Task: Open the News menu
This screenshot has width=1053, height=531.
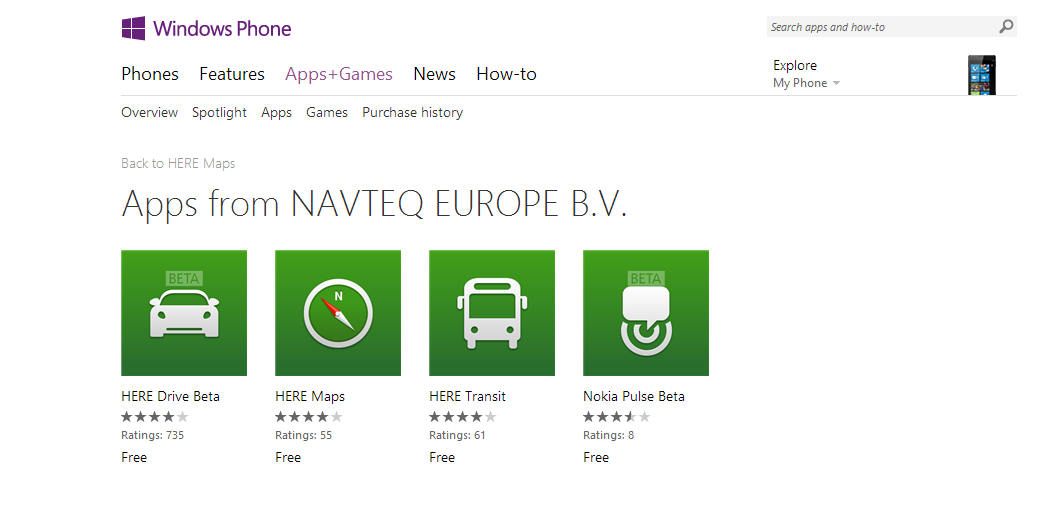Action: tap(434, 74)
